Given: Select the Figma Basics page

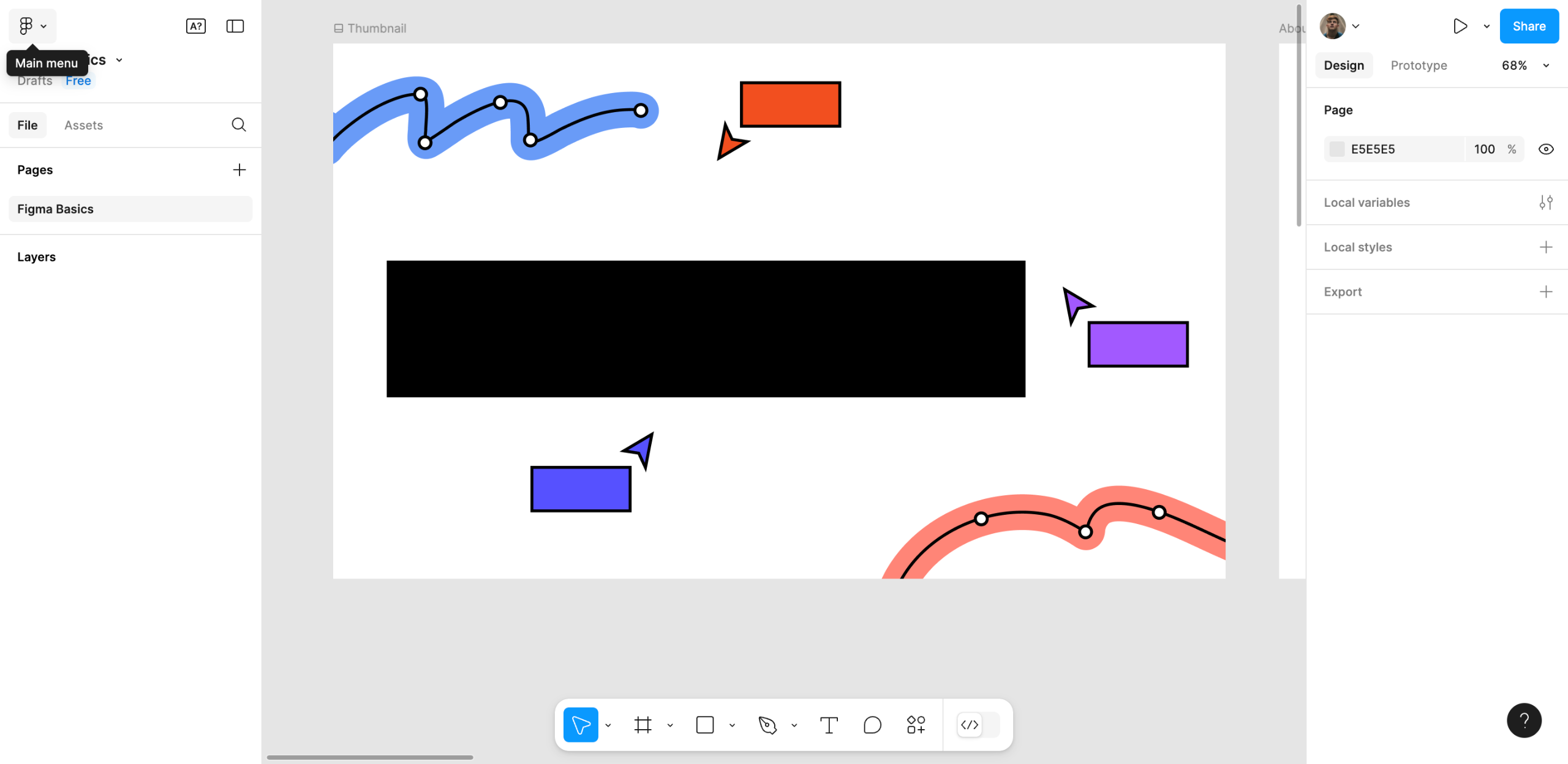Looking at the screenshot, I should click(x=130, y=209).
